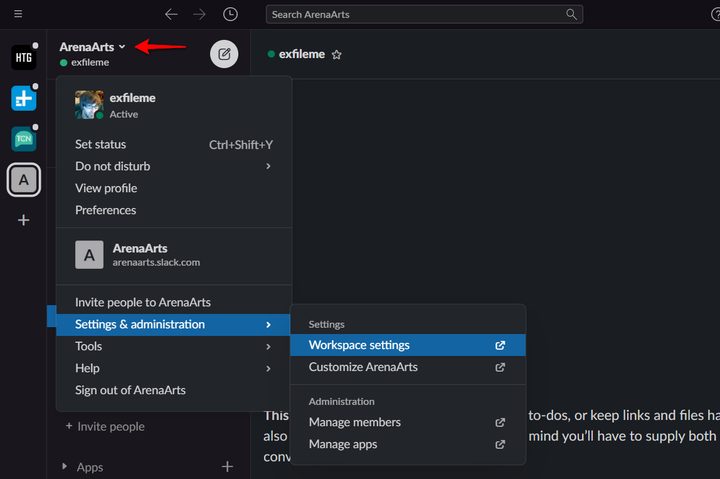The height and width of the screenshot is (479, 720).
Task: Click arenaarts.slack.com workspace URL
Action: (156, 263)
